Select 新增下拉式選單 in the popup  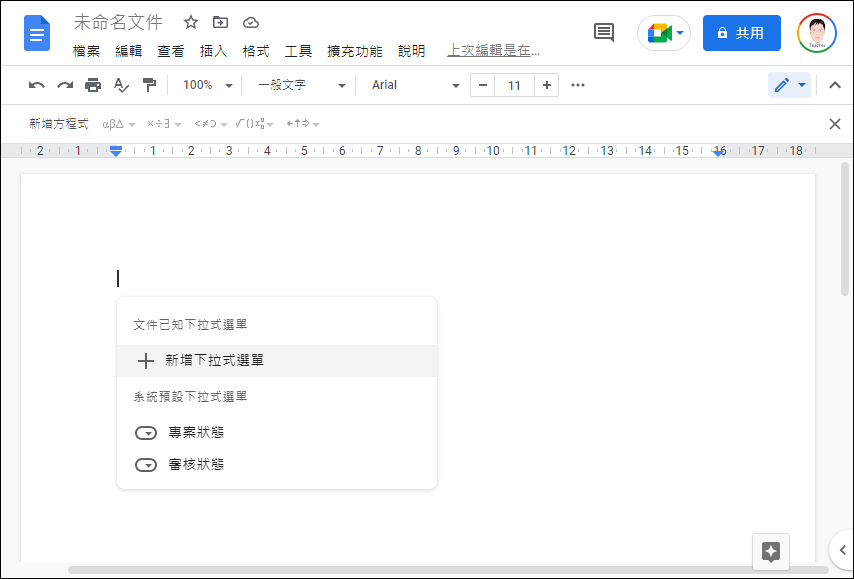click(x=277, y=361)
